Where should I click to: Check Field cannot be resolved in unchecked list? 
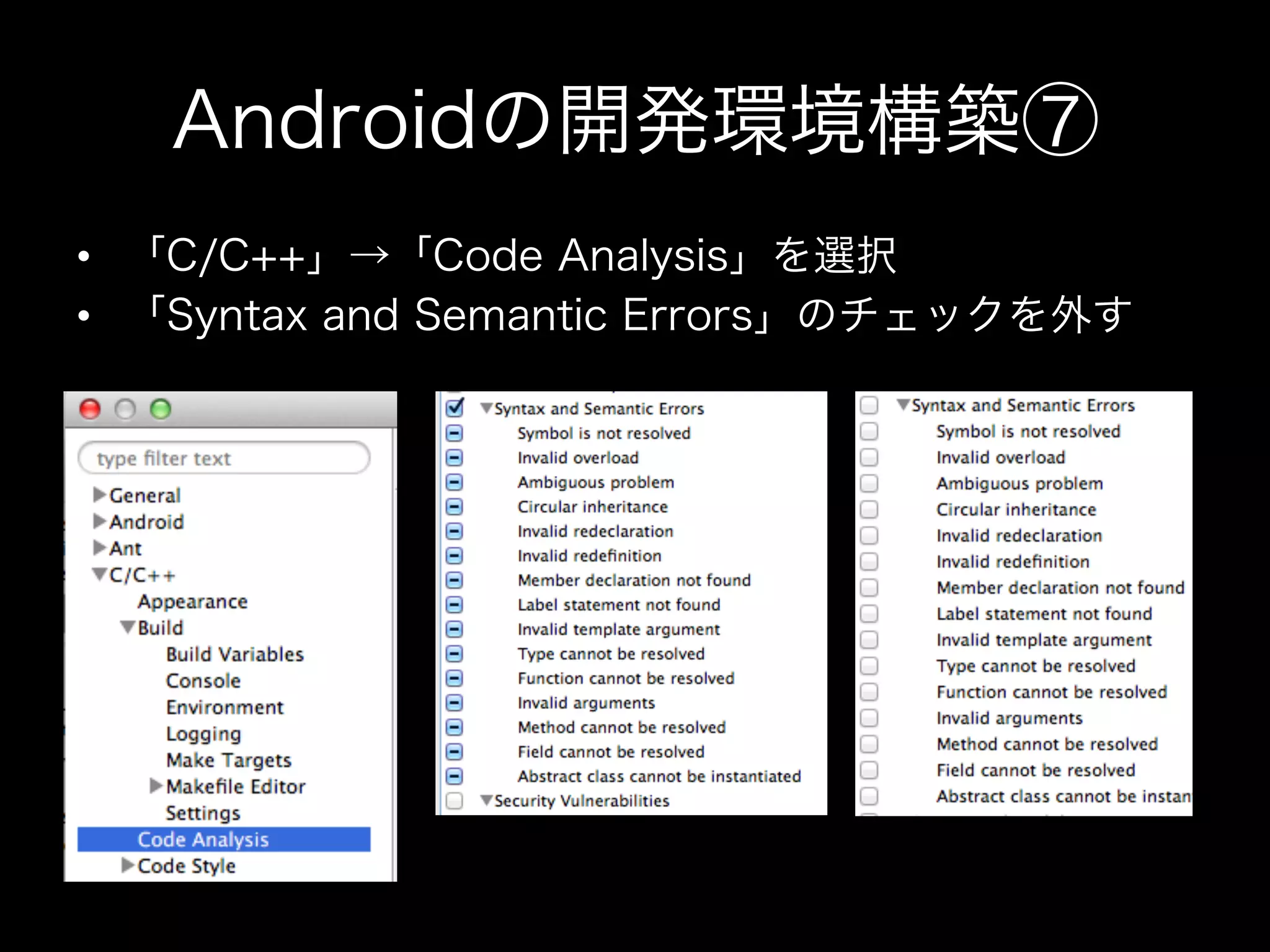[x=869, y=770]
